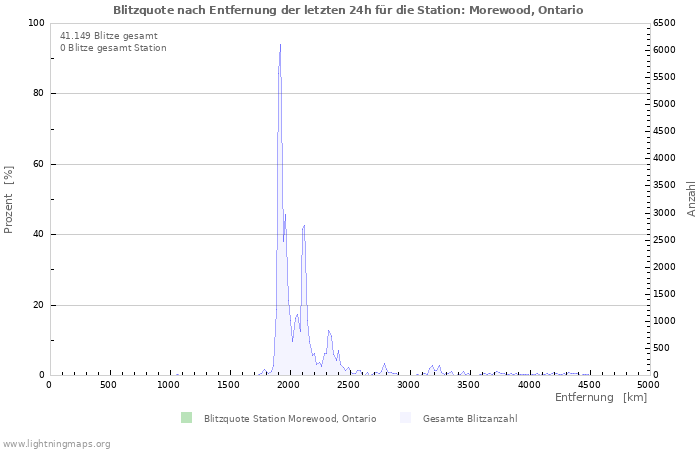
Task: Click the second peak near 2100 km
Action: [304, 226]
